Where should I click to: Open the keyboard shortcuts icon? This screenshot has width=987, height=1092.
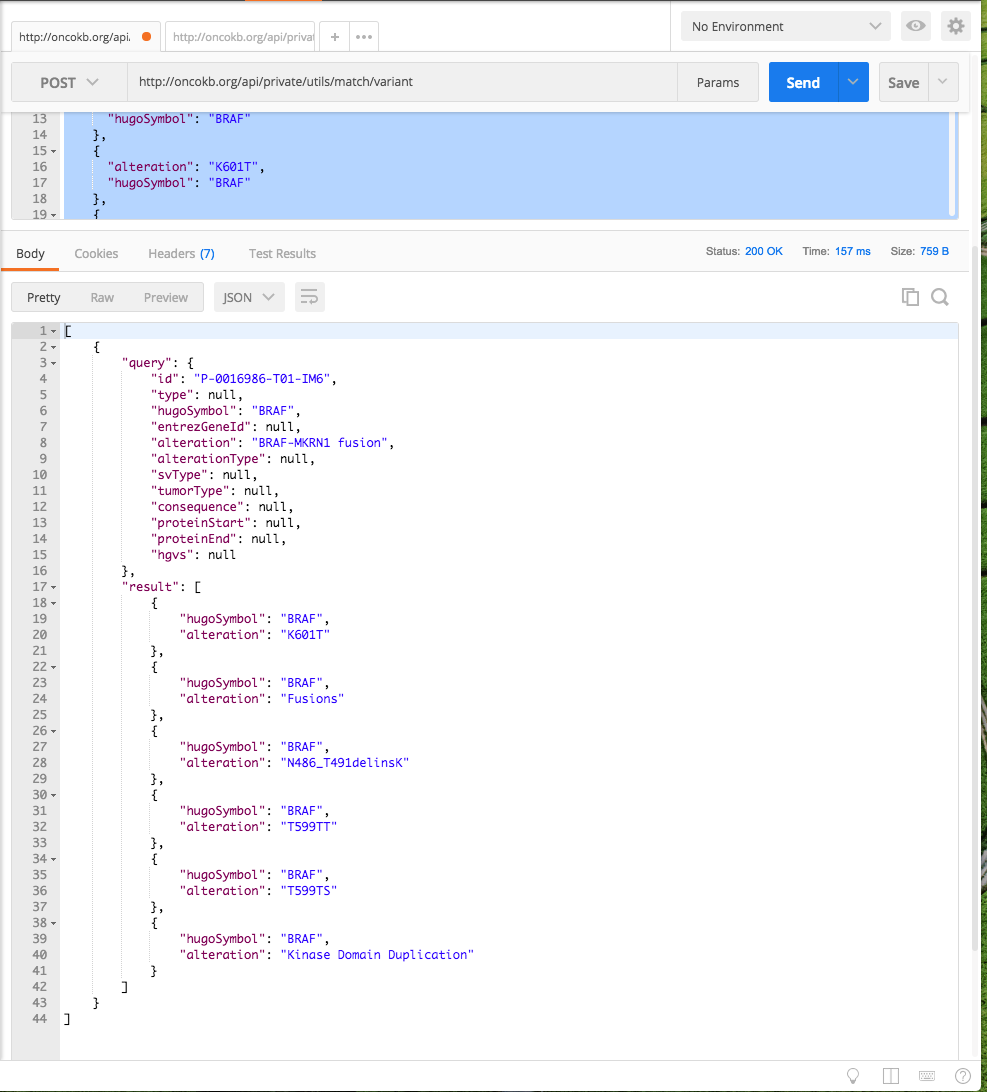926,1075
